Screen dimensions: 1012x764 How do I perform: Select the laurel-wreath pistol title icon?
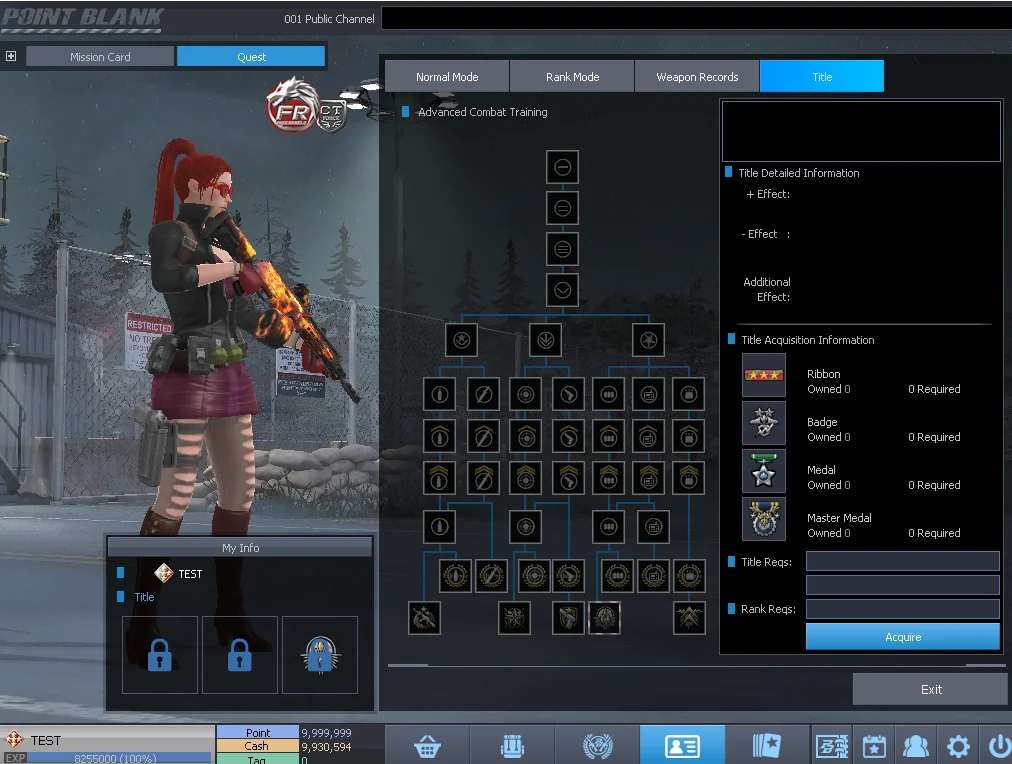click(569, 576)
